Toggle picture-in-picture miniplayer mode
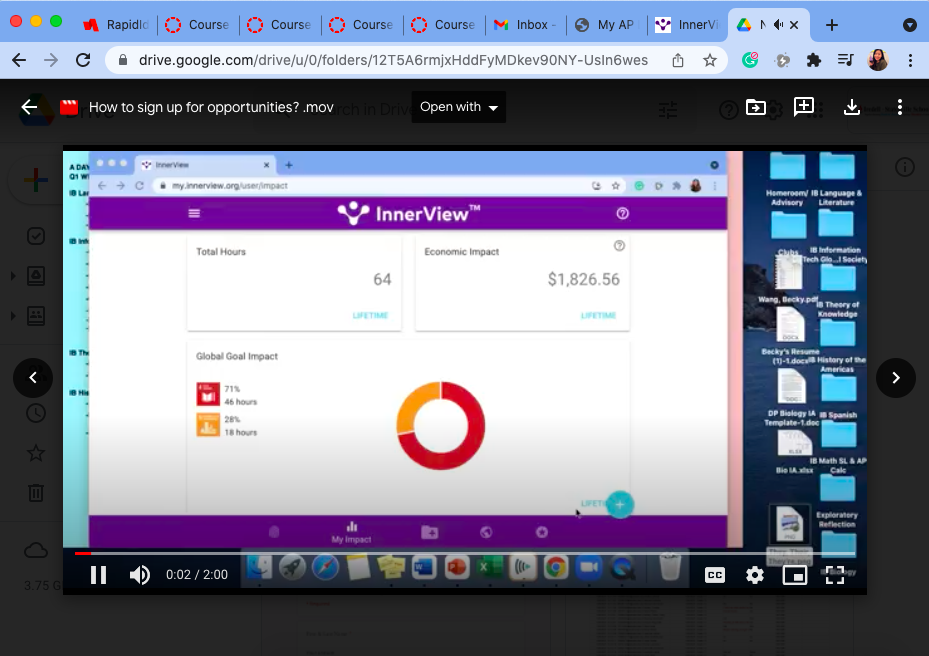929x656 pixels. point(795,575)
